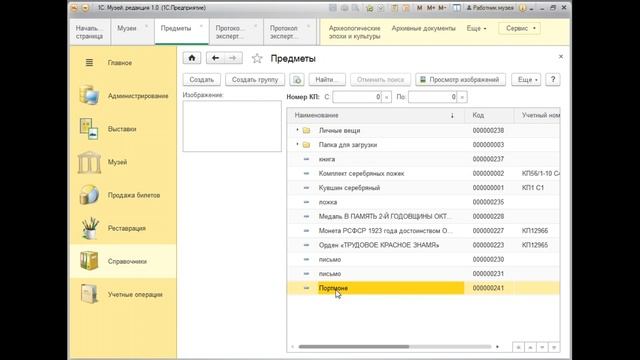The width and height of the screenshot is (640, 360).
Task: Click the Создать button
Action: click(x=202, y=80)
